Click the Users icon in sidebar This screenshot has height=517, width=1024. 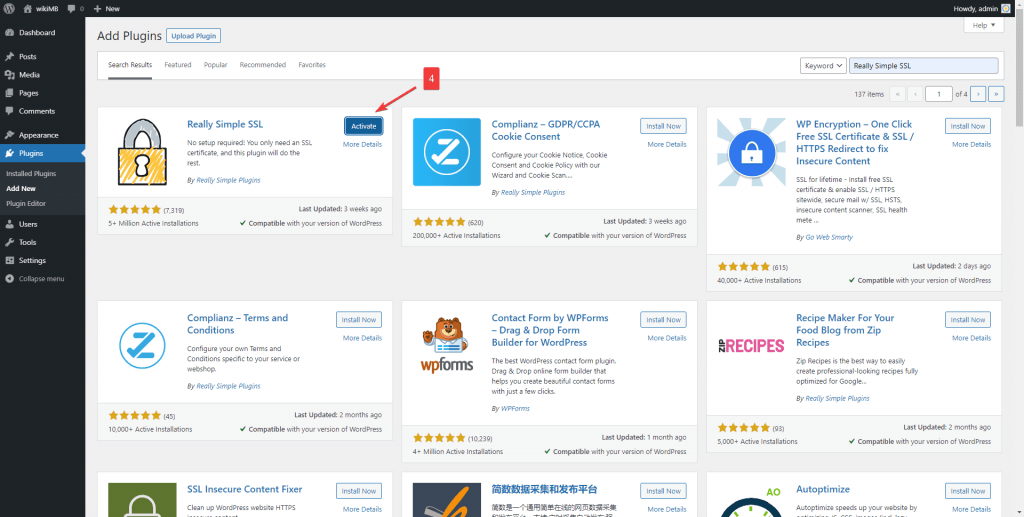click(x=9, y=224)
